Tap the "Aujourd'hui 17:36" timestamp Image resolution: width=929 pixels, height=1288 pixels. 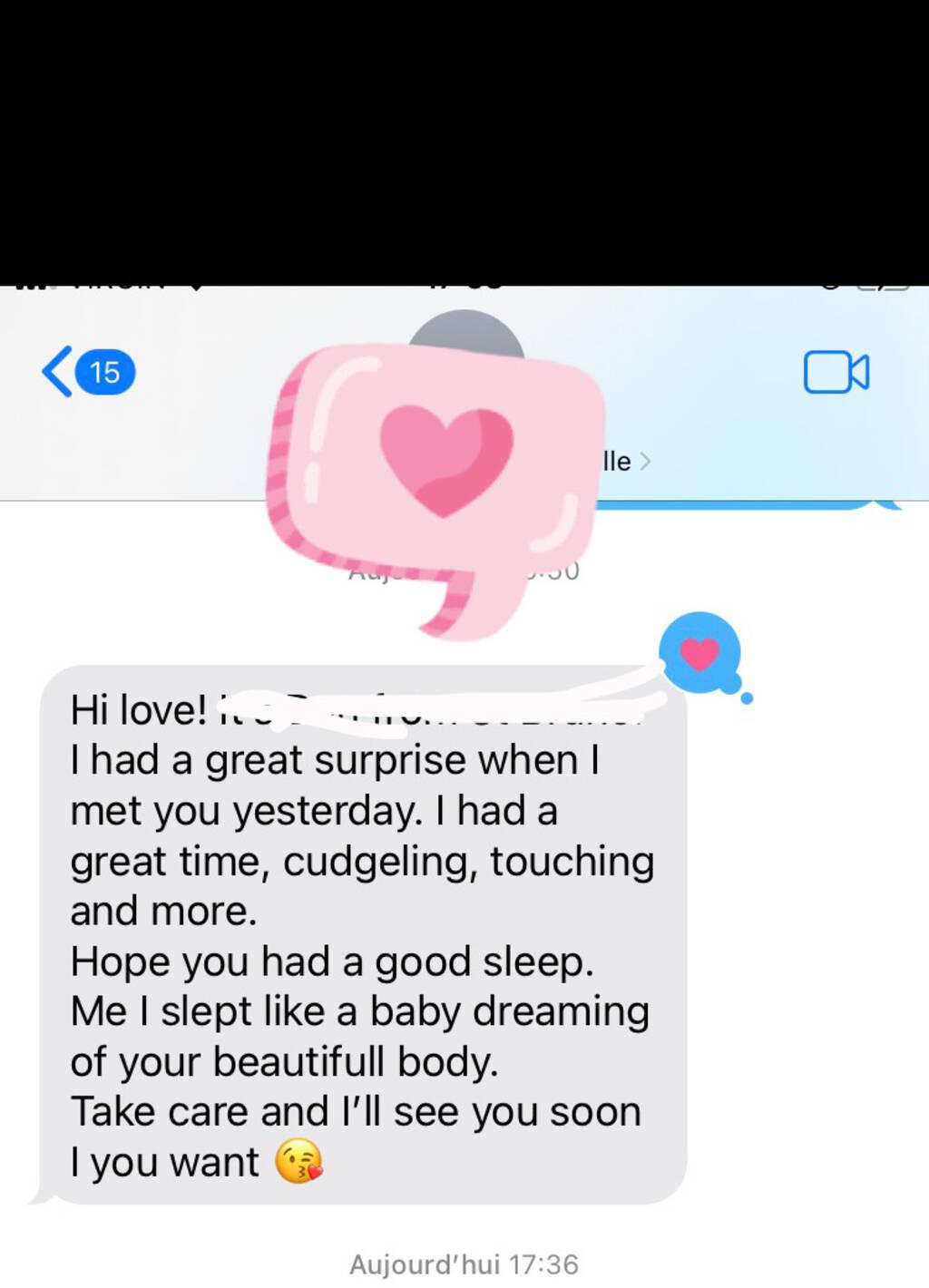click(x=464, y=1264)
